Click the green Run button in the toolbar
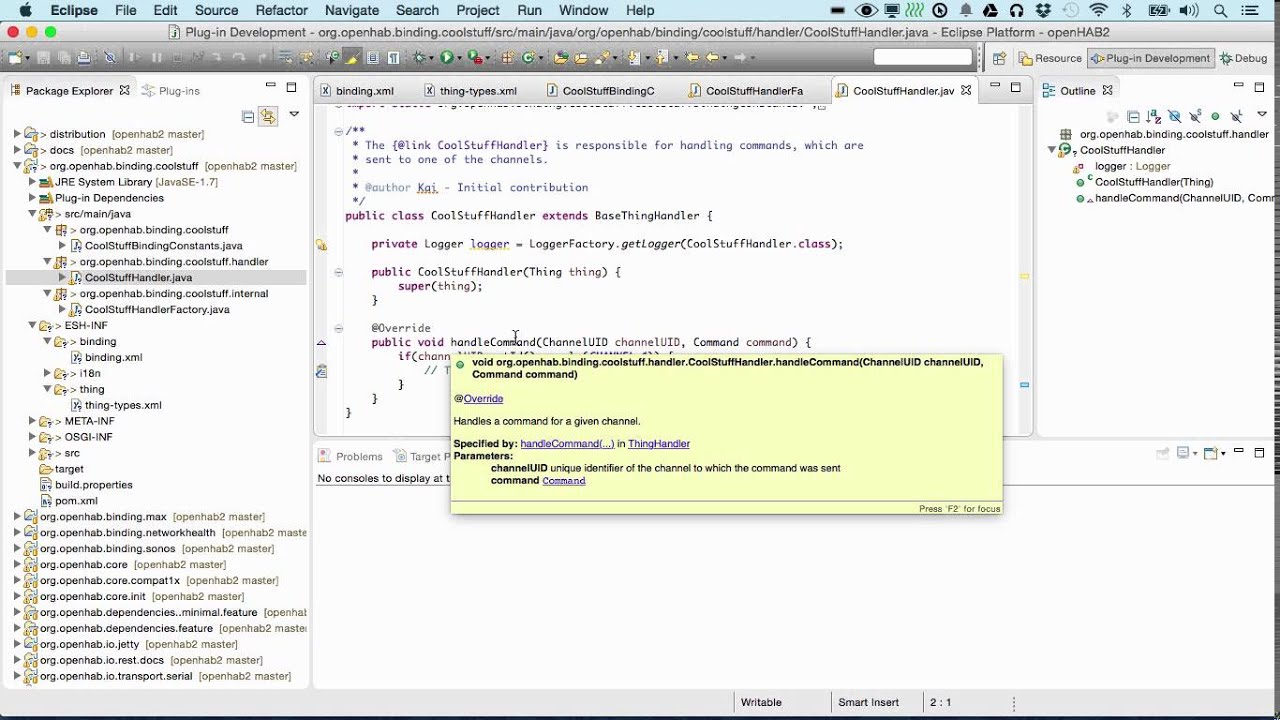This screenshot has width=1280, height=720. point(447,58)
